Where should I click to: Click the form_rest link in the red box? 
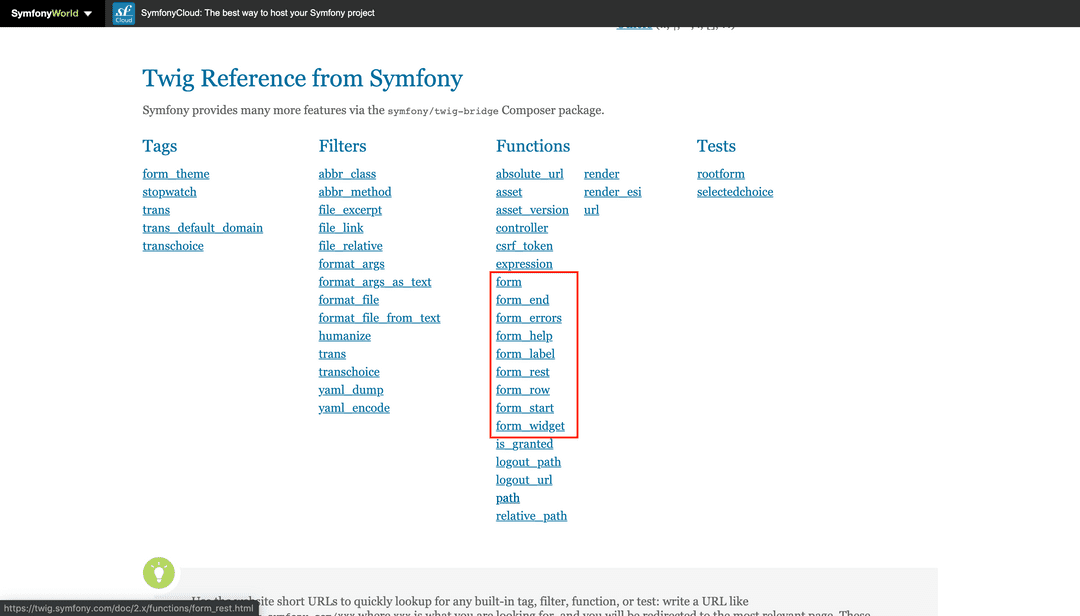pos(522,371)
